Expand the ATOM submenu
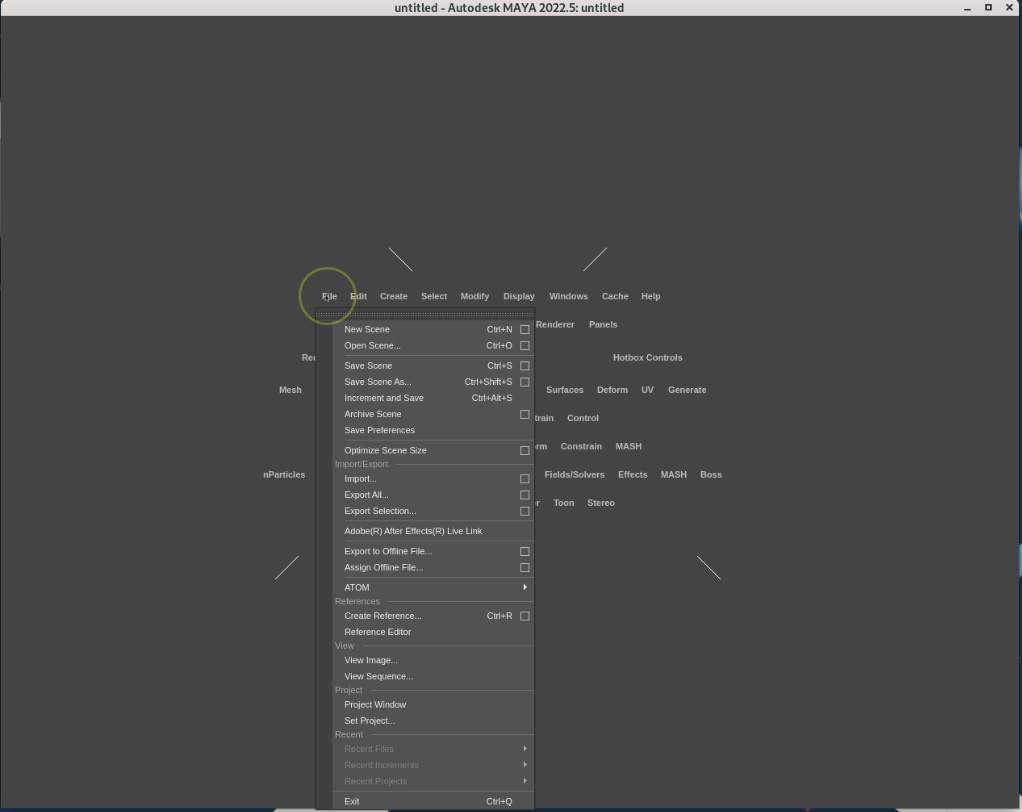1022x812 pixels. 433,588
